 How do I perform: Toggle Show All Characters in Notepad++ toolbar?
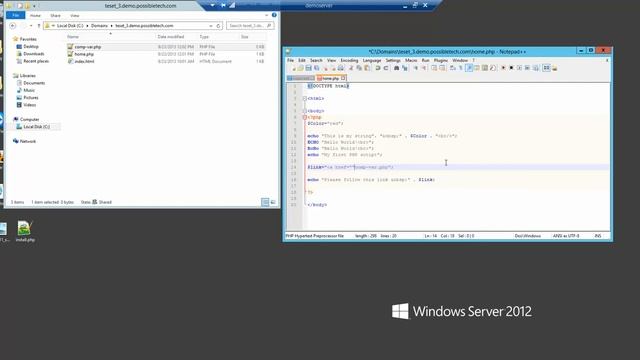[x=460, y=68]
